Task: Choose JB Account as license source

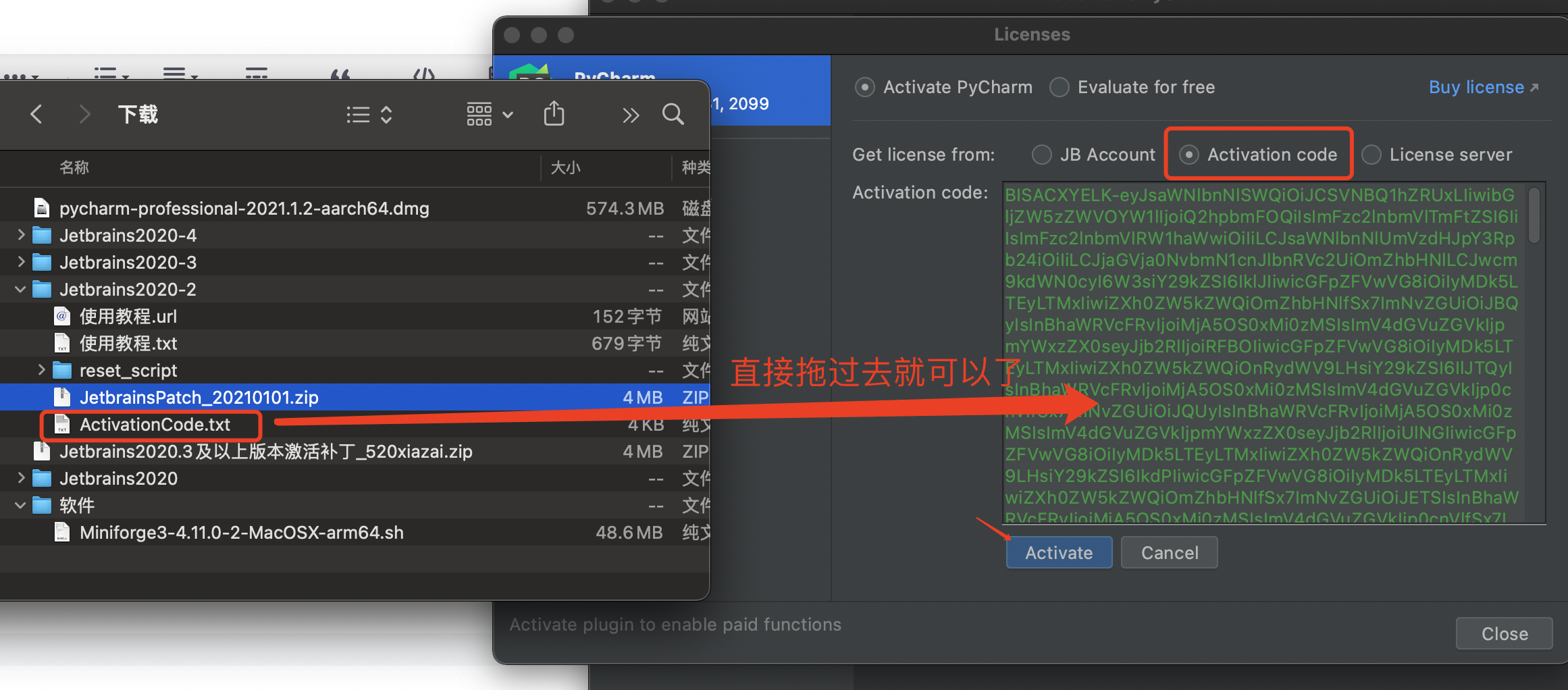Action: click(x=1042, y=155)
